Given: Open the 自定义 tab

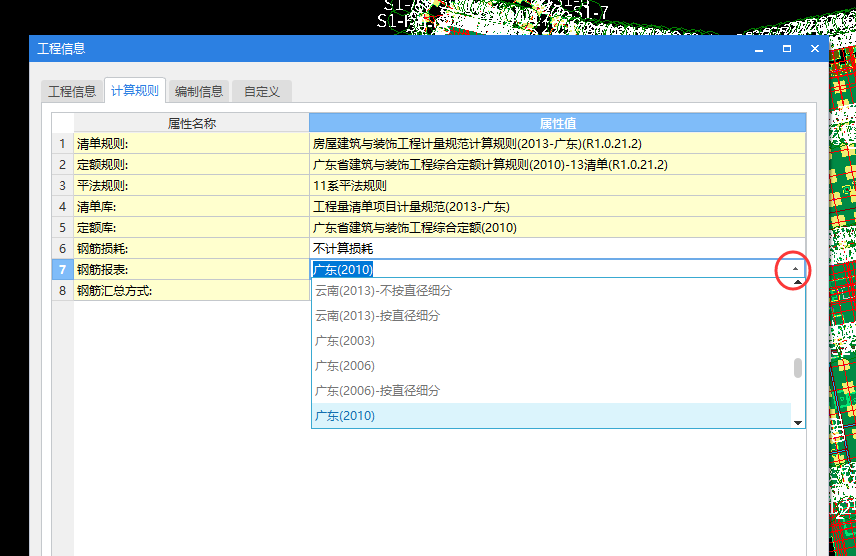Looking at the screenshot, I should point(261,91).
